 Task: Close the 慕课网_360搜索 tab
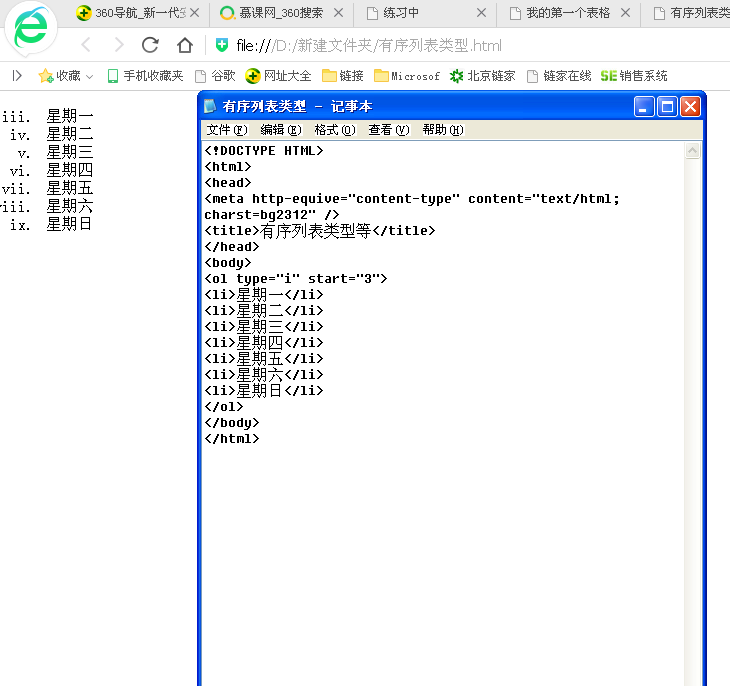click(x=339, y=13)
